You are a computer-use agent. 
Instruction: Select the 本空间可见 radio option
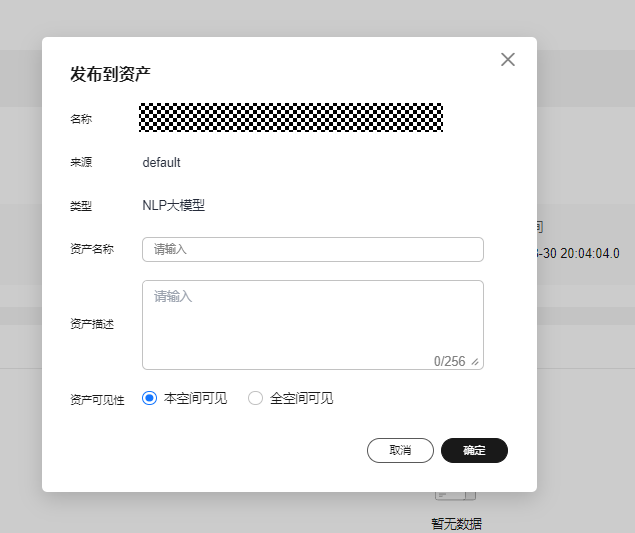click(149, 398)
